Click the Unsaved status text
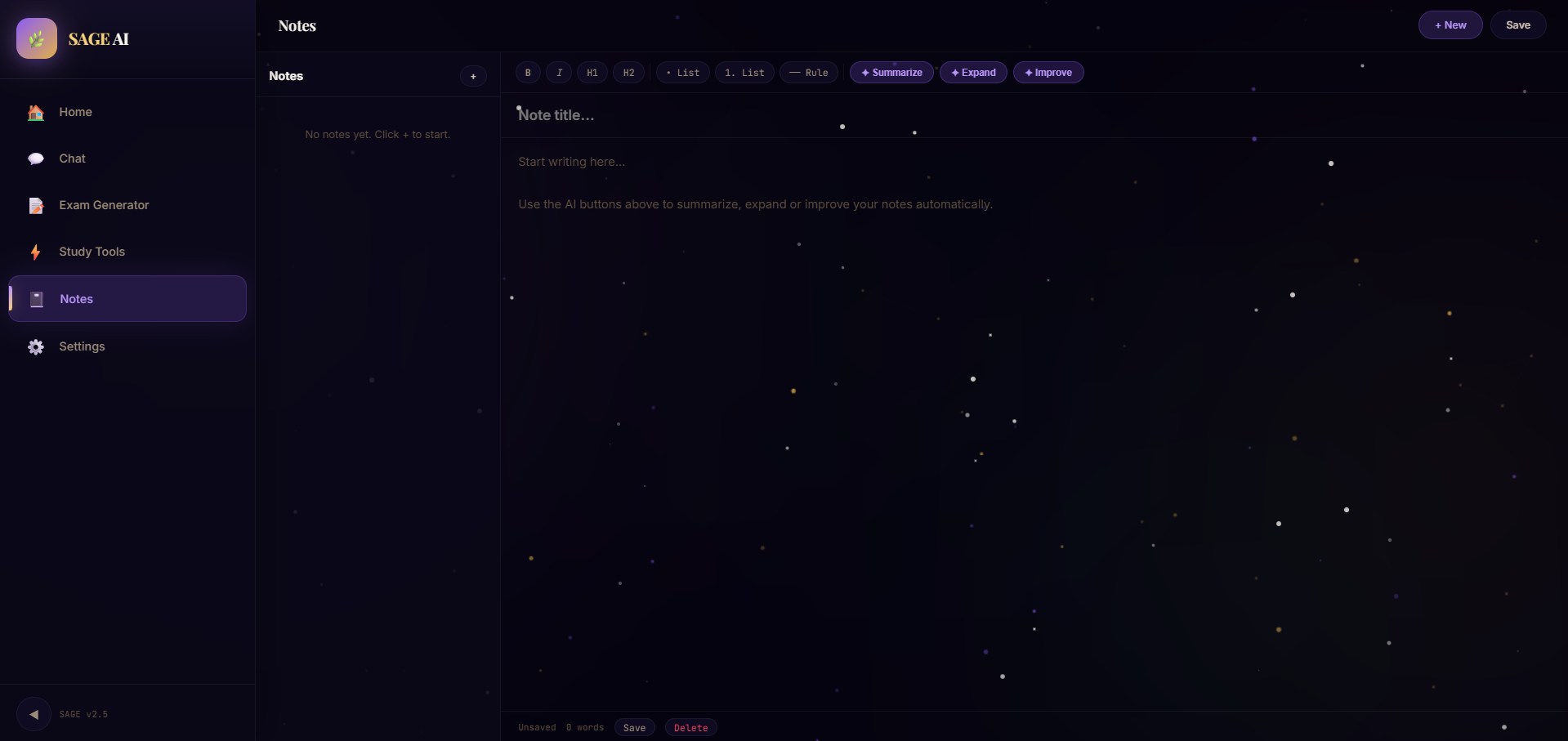The width and height of the screenshot is (1568, 741). pos(537,728)
